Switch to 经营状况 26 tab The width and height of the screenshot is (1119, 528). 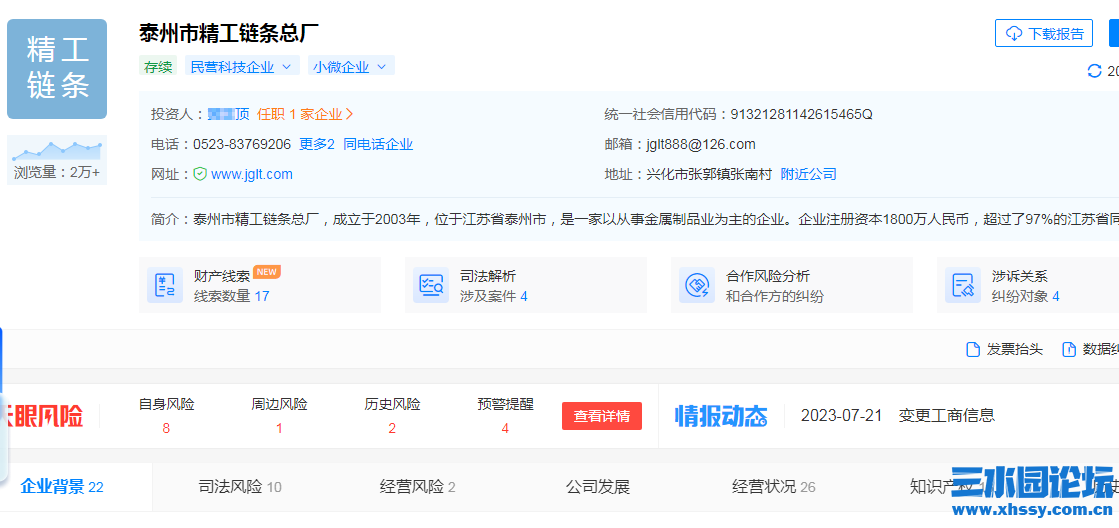coord(774,487)
